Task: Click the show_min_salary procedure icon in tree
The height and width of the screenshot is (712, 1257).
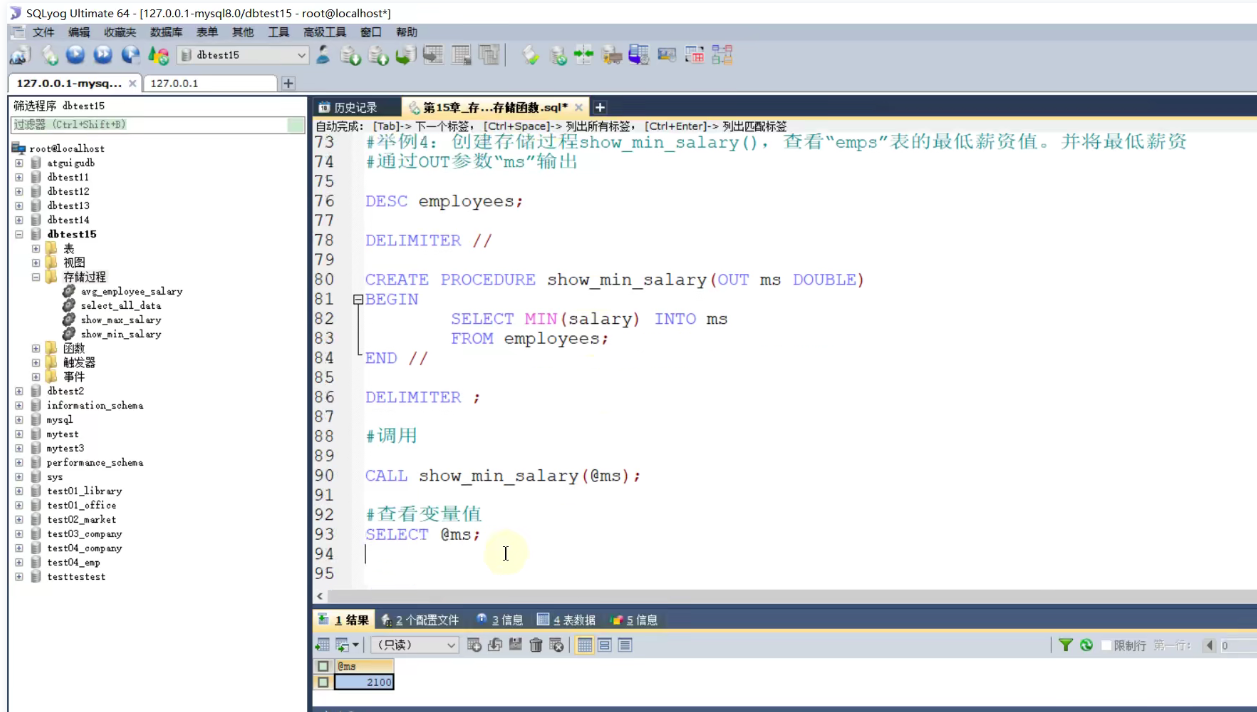Action: coord(68,334)
